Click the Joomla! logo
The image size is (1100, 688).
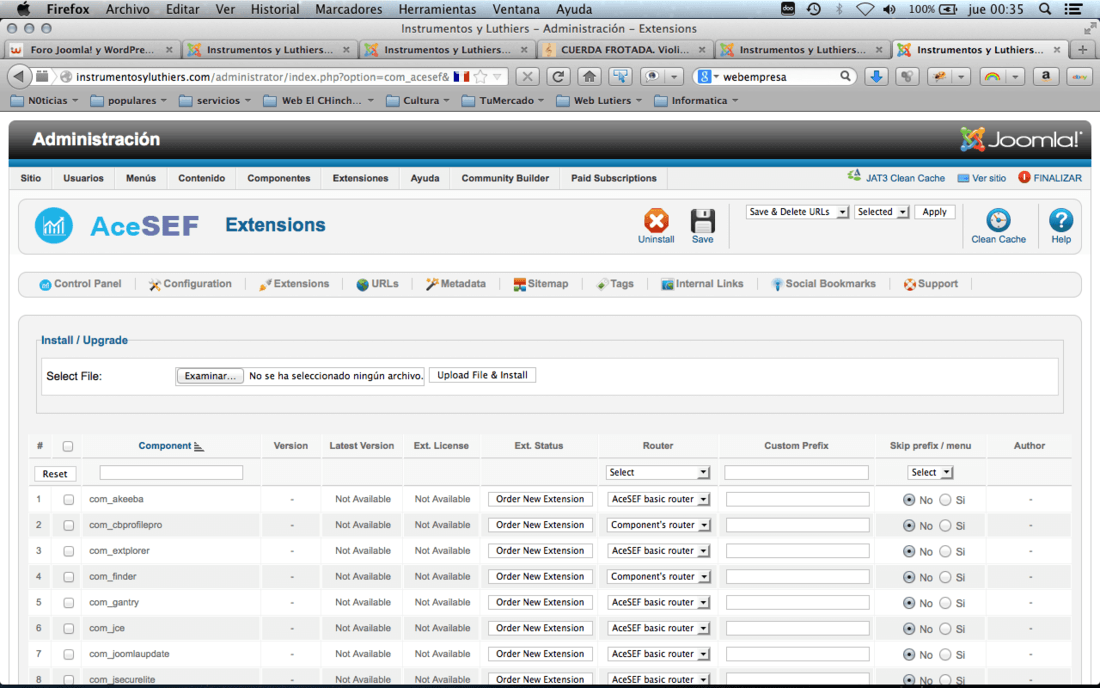[x=1021, y=140]
